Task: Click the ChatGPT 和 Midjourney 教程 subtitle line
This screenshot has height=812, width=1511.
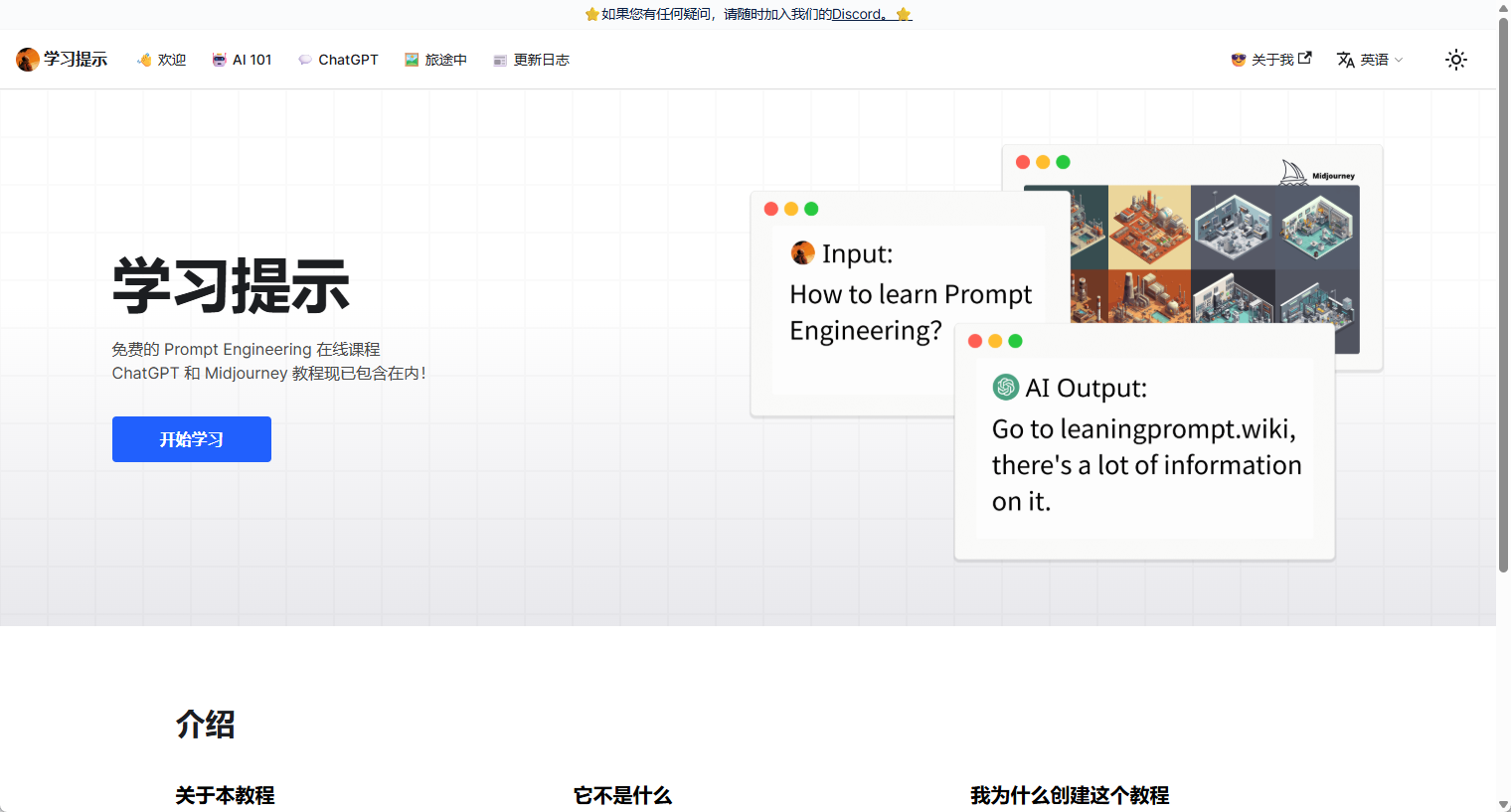Action: [x=268, y=373]
